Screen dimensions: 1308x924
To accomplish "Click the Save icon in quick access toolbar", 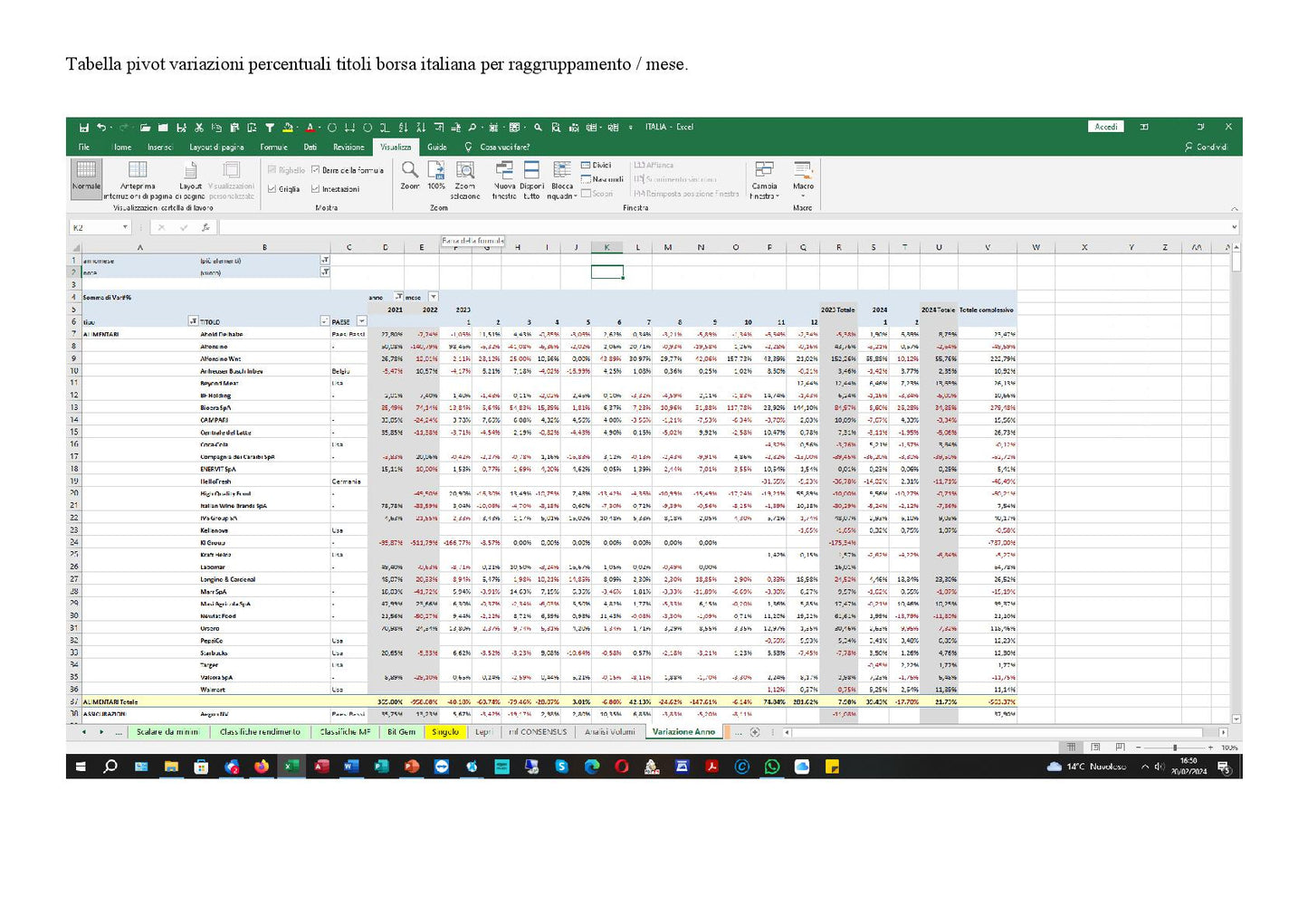I will coord(83,128).
